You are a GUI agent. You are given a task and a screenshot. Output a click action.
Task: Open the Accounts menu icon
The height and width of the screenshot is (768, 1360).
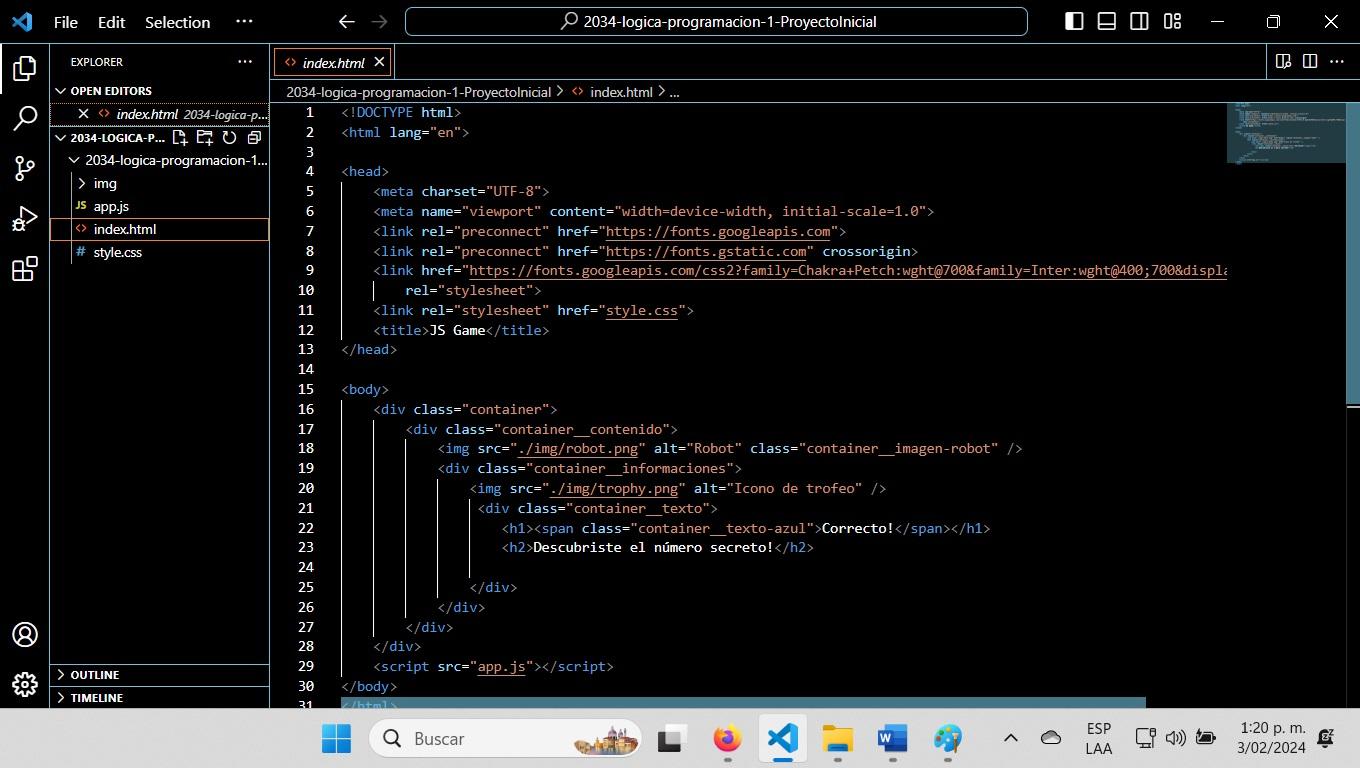tap(25, 635)
